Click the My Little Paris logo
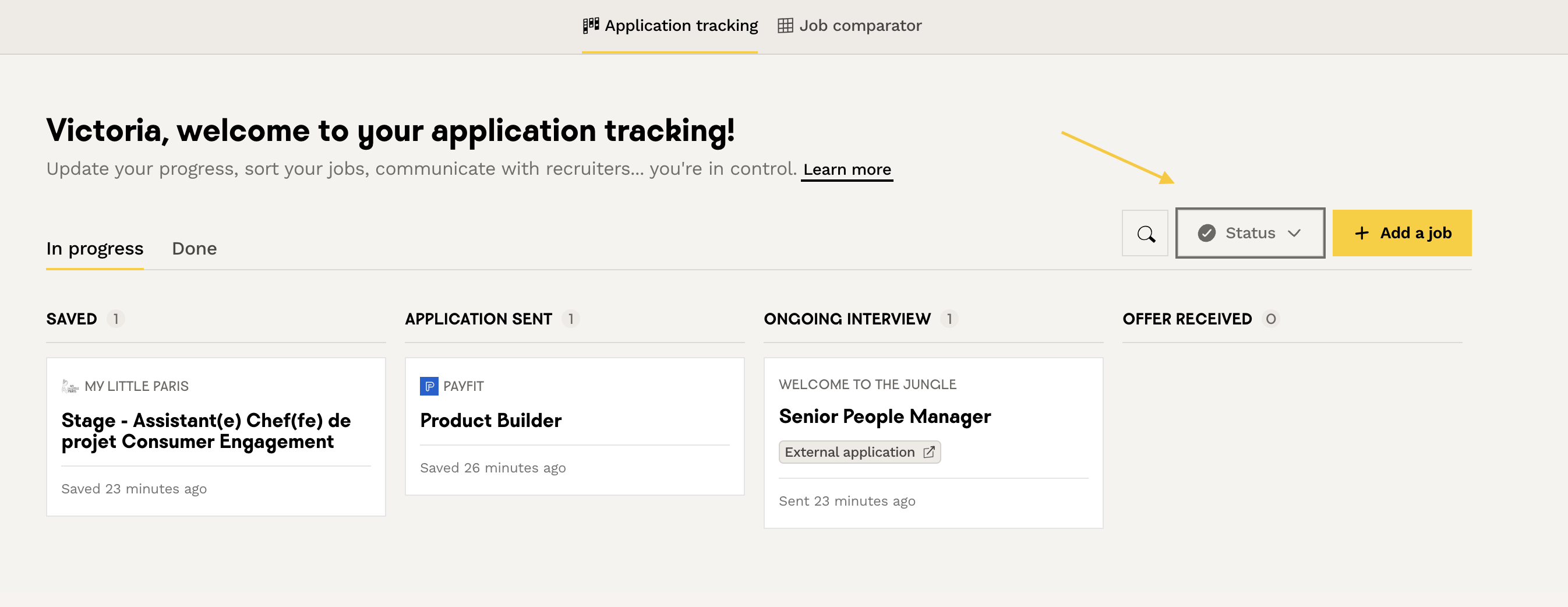Screen dimensions: 1568x607 coord(70,386)
